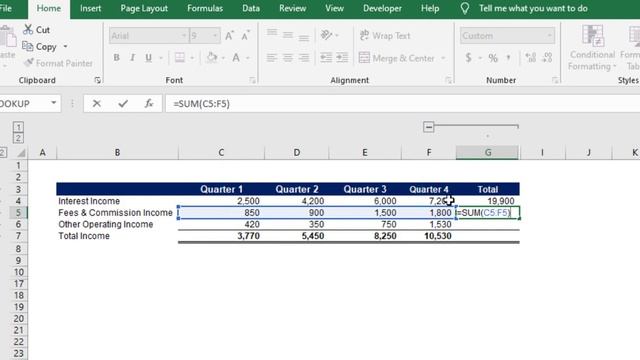Click the Copy icon
The width and height of the screenshot is (640, 360).
27,47
